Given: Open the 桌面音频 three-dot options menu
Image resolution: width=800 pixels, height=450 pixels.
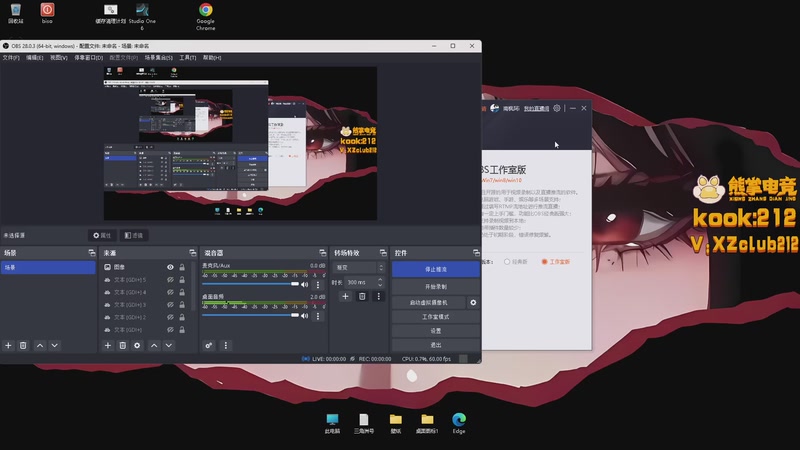Looking at the screenshot, I should (318, 316).
